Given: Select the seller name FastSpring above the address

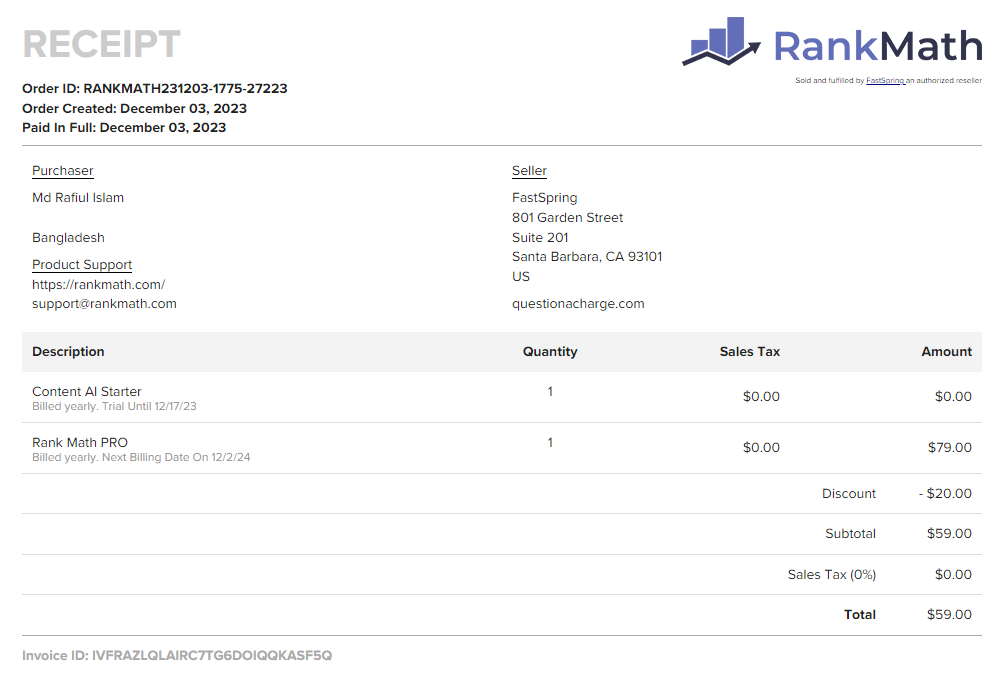Looking at the screenshot, I should [x=545, y=197].
